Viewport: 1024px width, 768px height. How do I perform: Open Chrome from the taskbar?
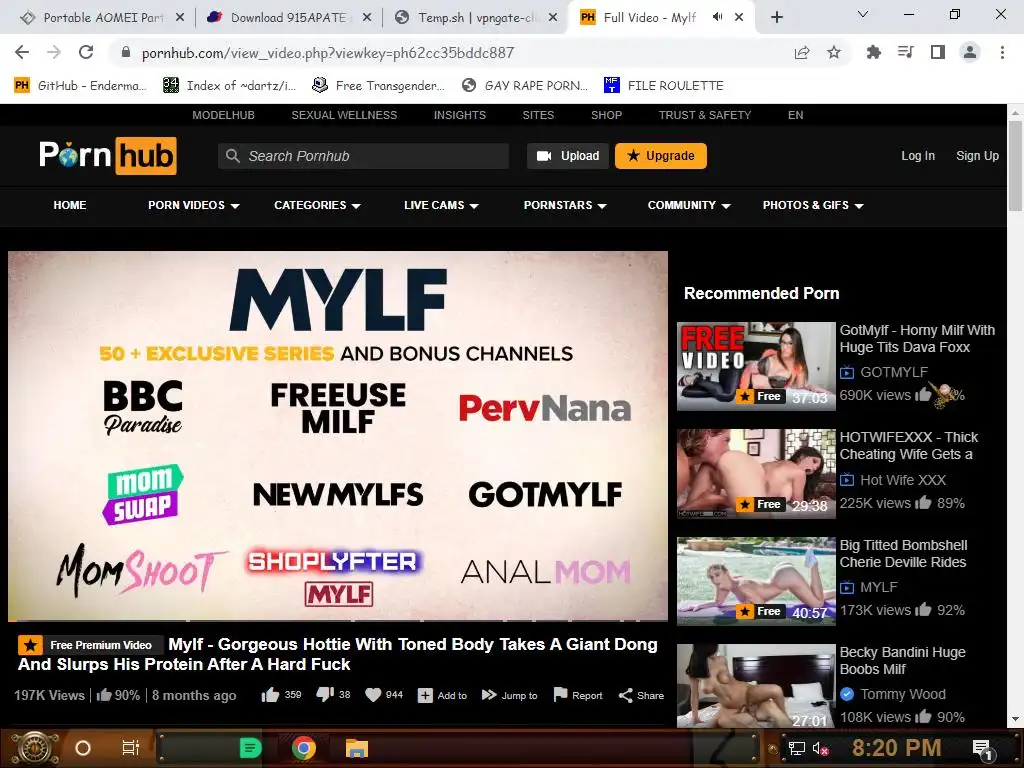click(x=304, y=748)
